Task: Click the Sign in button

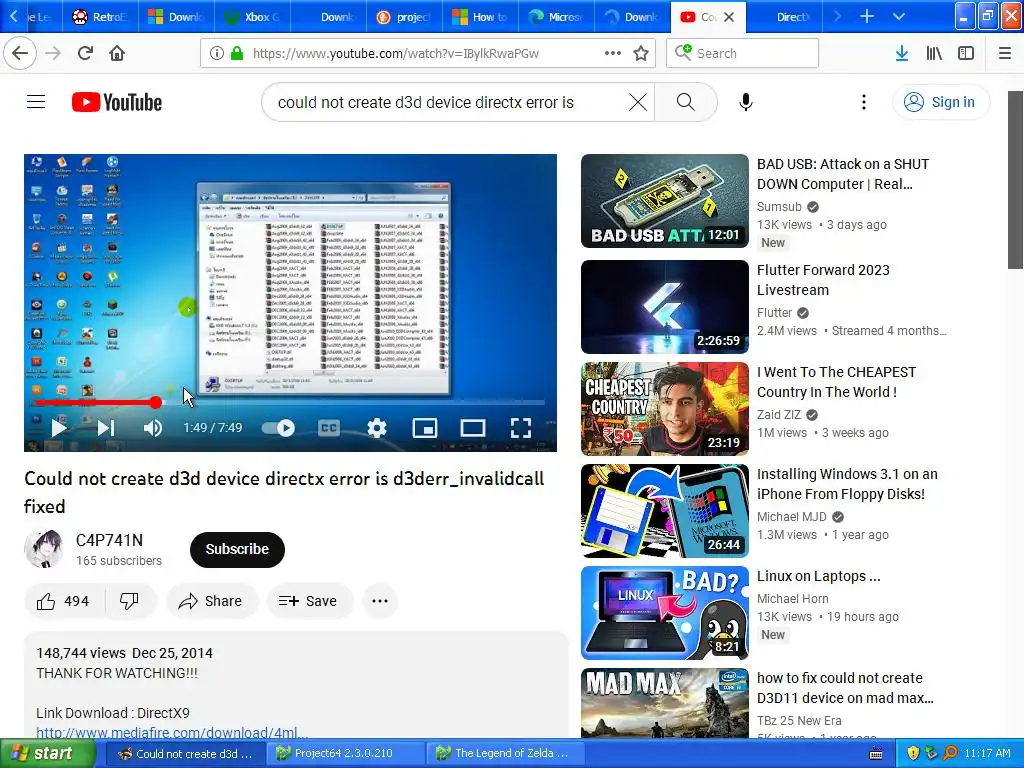Action: (940, 102)
